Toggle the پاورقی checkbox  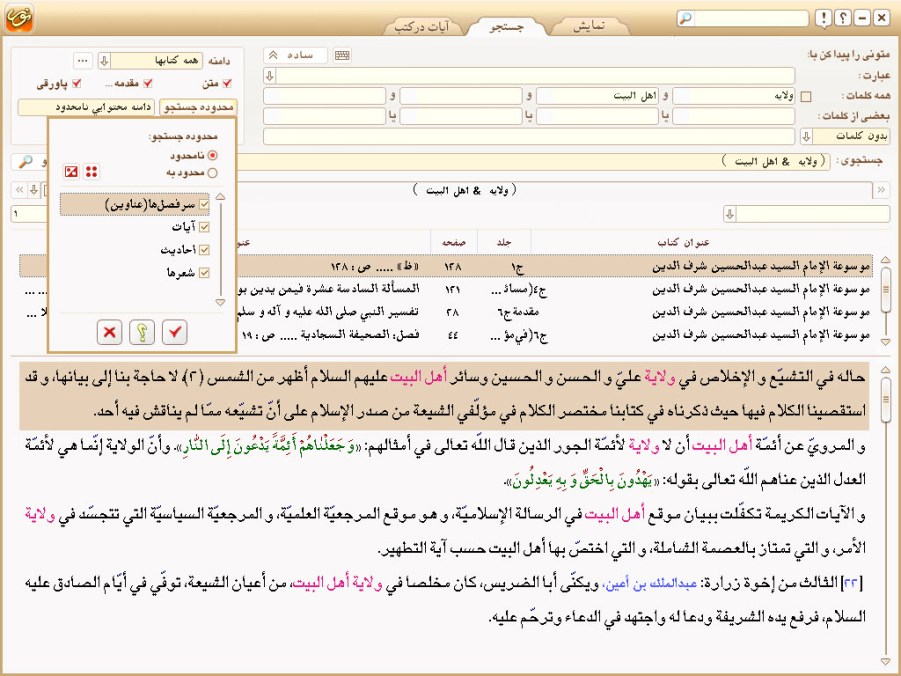coord(76,83)
